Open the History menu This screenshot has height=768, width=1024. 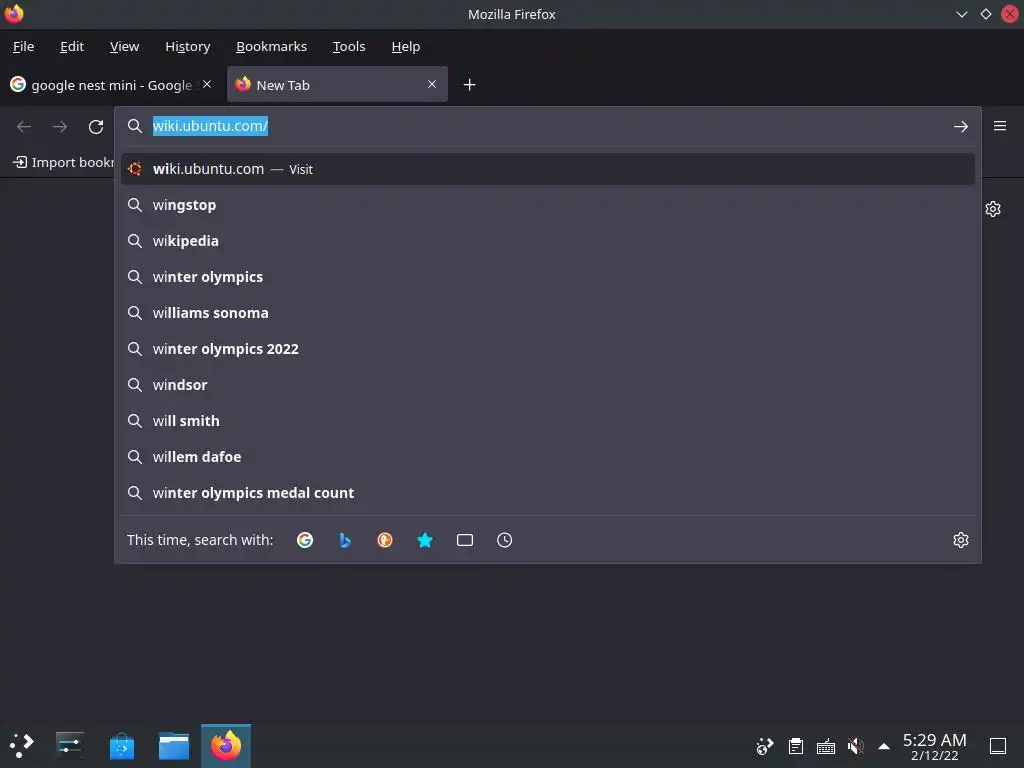[x=187, y=46]
